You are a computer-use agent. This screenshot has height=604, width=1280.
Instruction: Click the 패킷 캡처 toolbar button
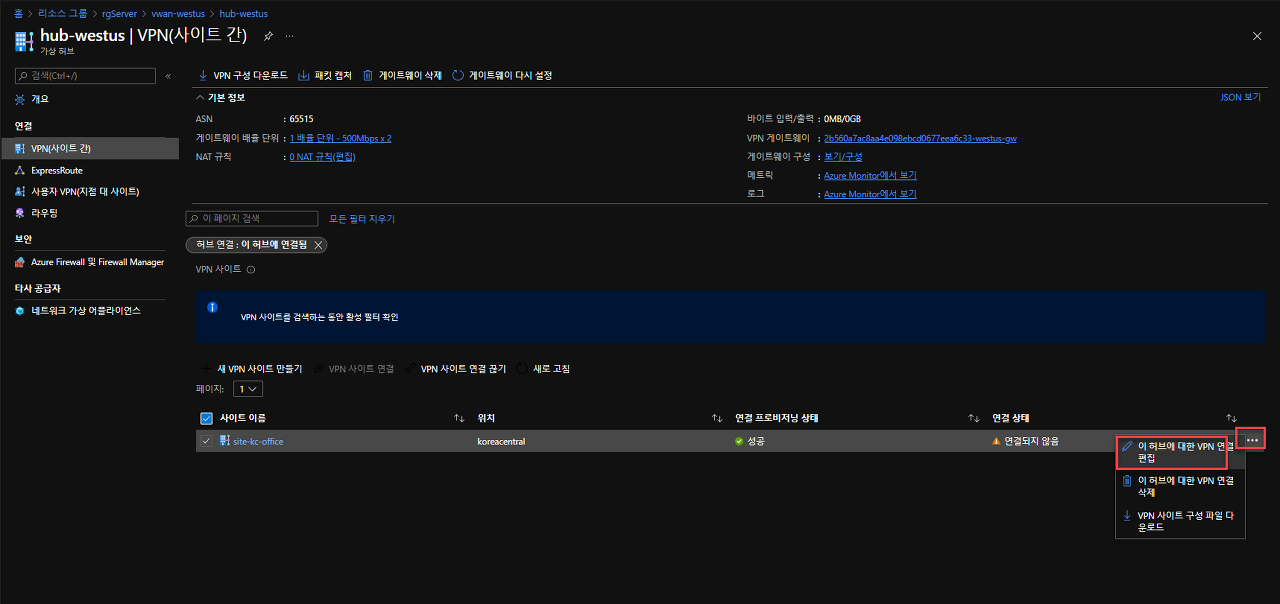[x=325, y=75]
